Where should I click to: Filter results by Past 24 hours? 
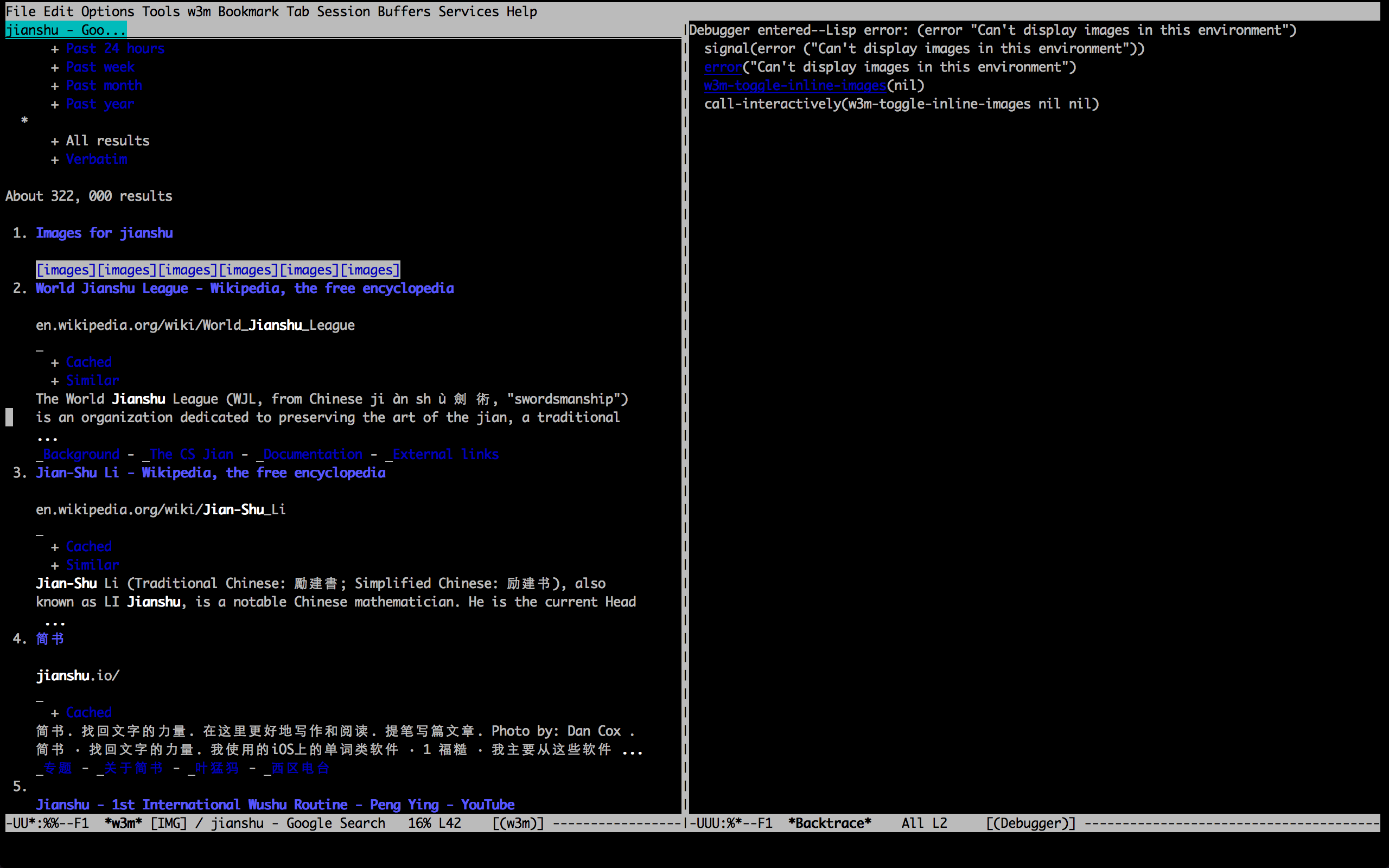coord(115,49)
